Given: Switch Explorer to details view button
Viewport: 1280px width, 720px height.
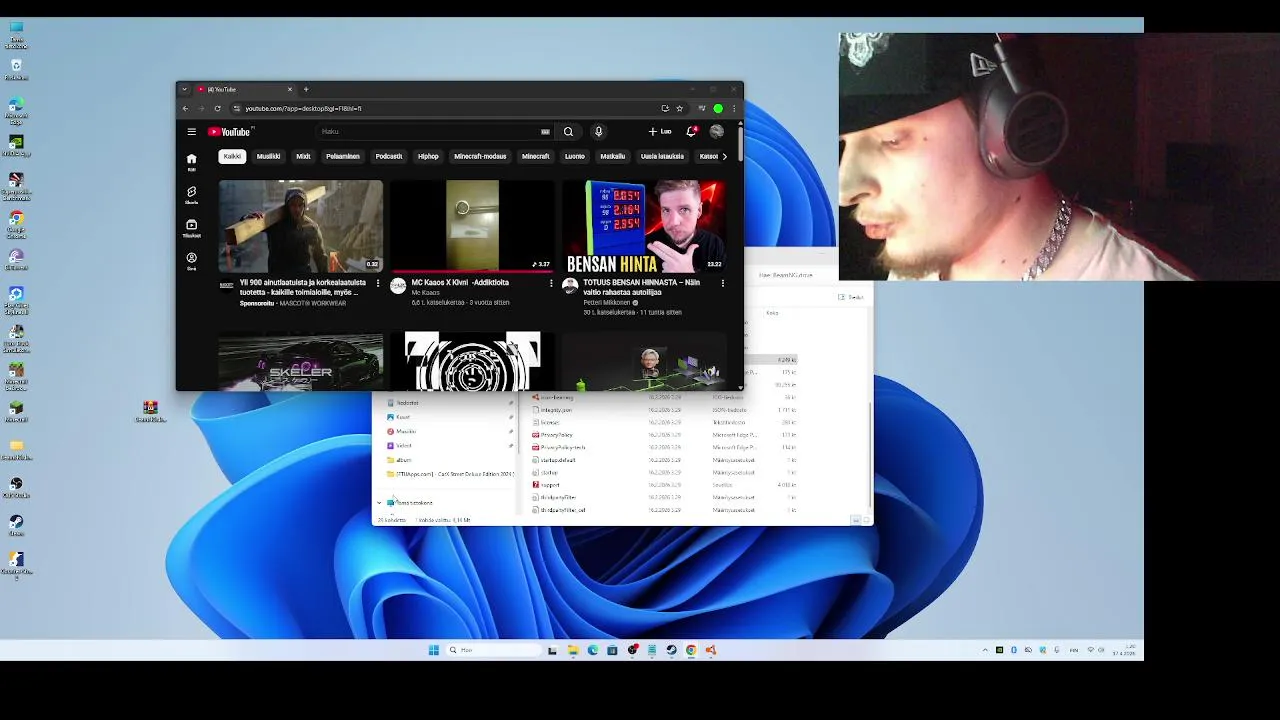Looking at the screenshot, I should click(x=855, y=520).
